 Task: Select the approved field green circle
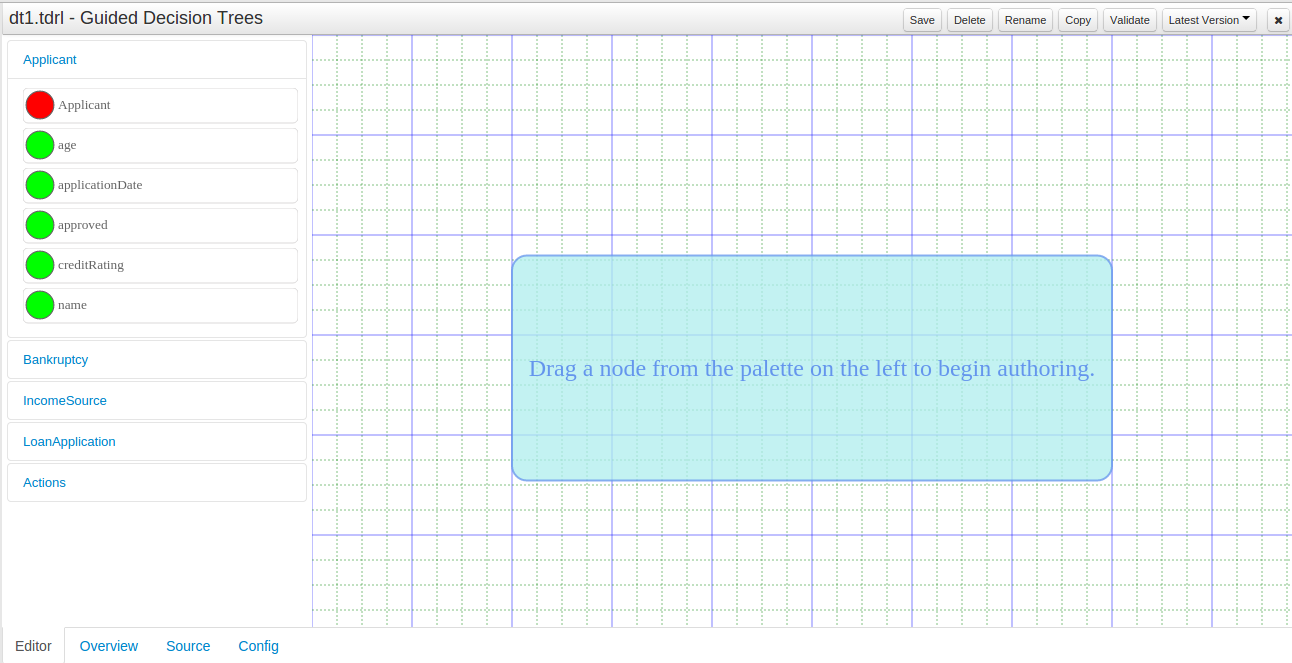(x=40, y=225)
